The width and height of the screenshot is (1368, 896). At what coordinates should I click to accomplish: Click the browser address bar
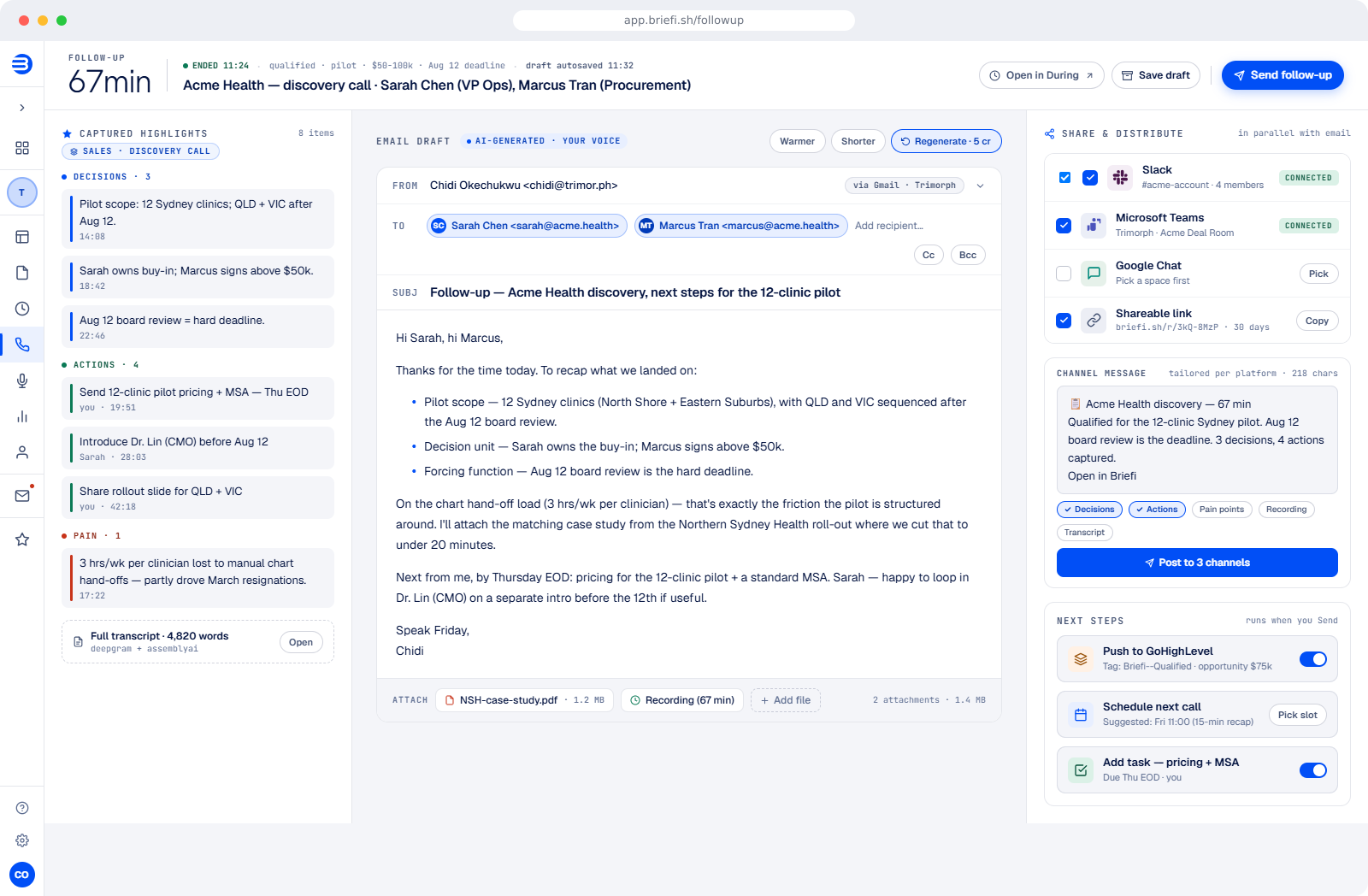[x=684, y=21]
